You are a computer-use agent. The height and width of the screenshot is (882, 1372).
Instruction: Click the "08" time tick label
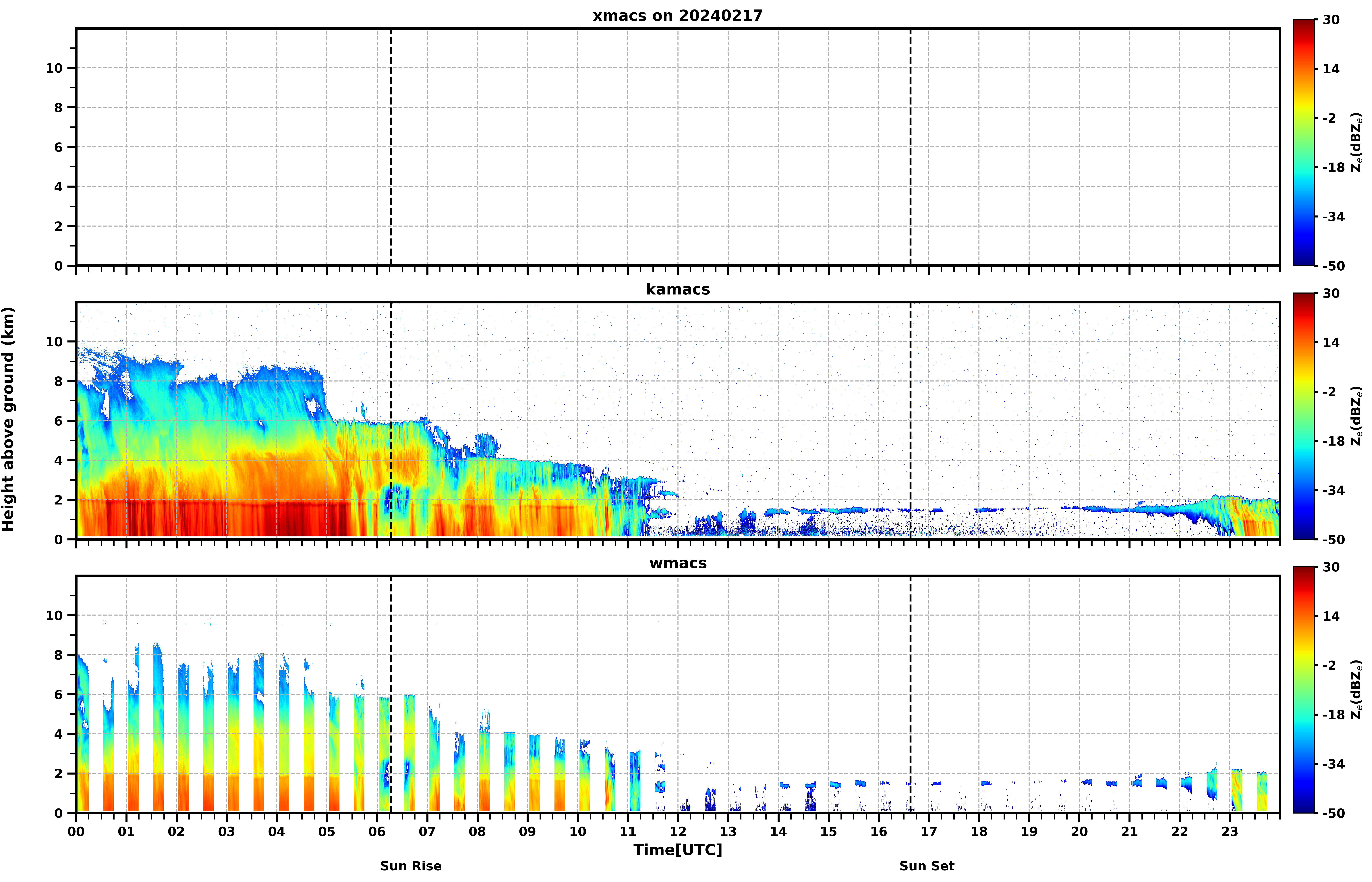[477, 832]
